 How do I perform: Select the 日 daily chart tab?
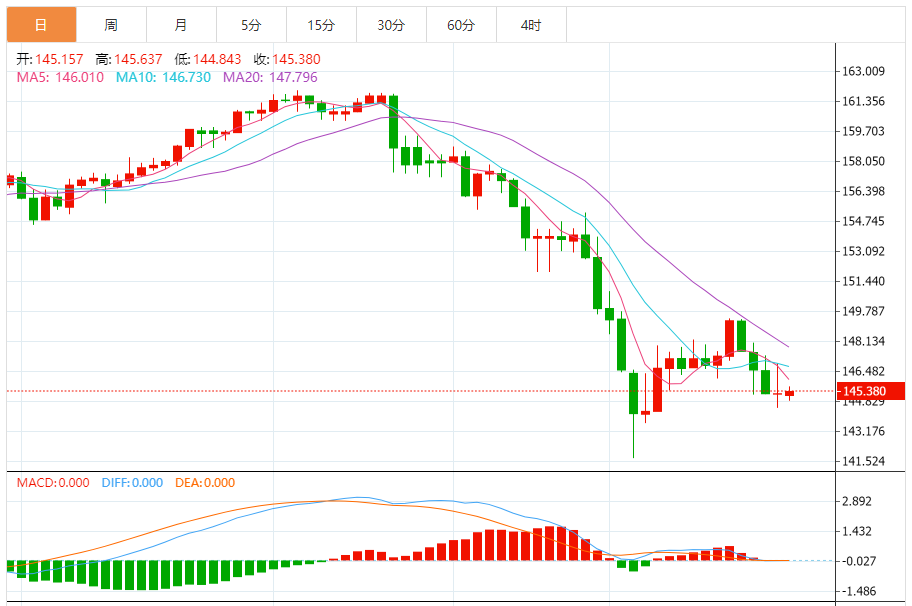coord(41,25)
